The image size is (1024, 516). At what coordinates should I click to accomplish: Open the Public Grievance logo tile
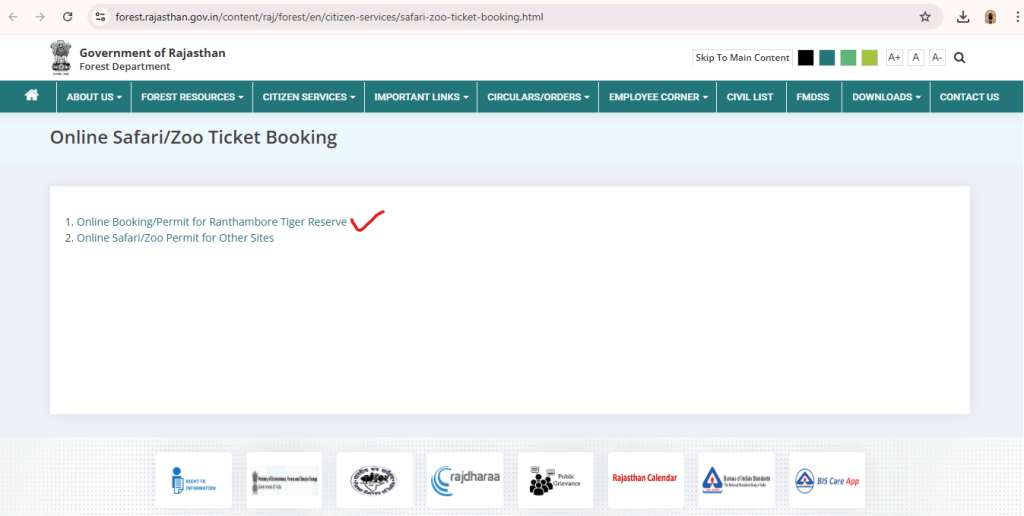555,480
